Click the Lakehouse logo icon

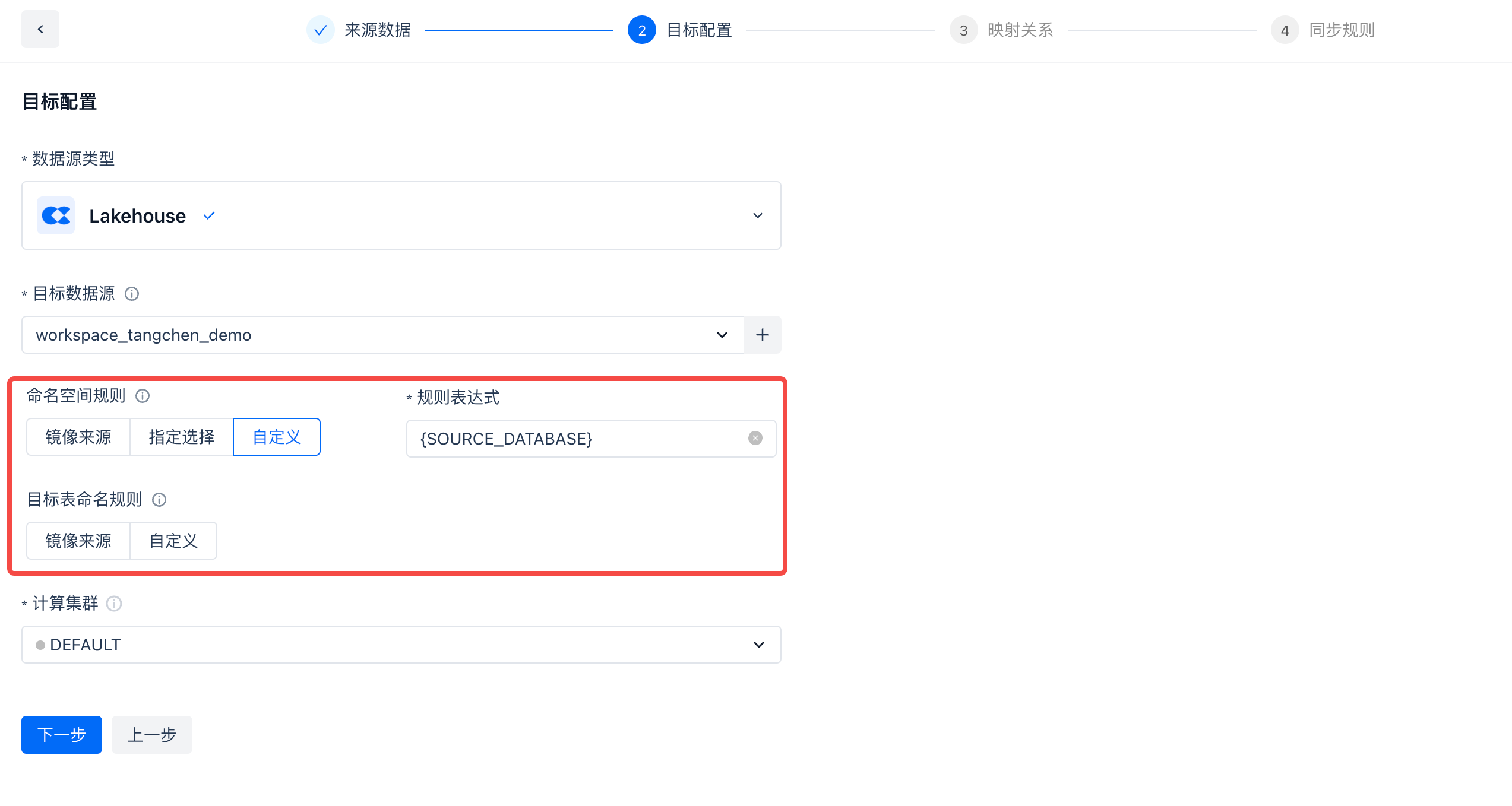pos(56,215)
